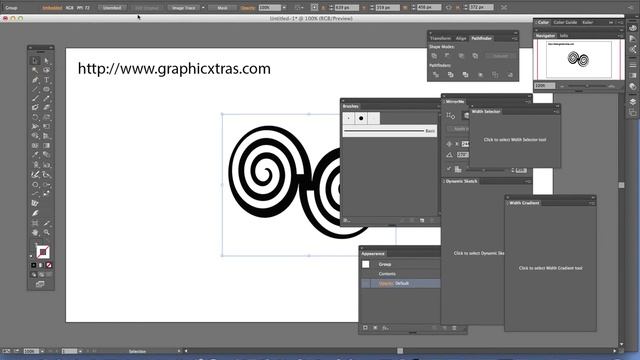Screen dimensions: 640x360
Task: Select the Zoom magnifier tool
Action: tap(46, 233)
